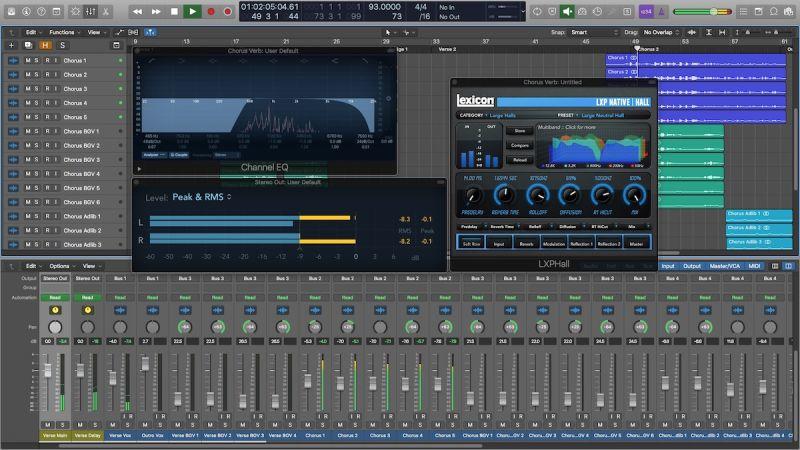Click the Stop transport button
Screen dimensions: 800x450
tap(174, 11)
